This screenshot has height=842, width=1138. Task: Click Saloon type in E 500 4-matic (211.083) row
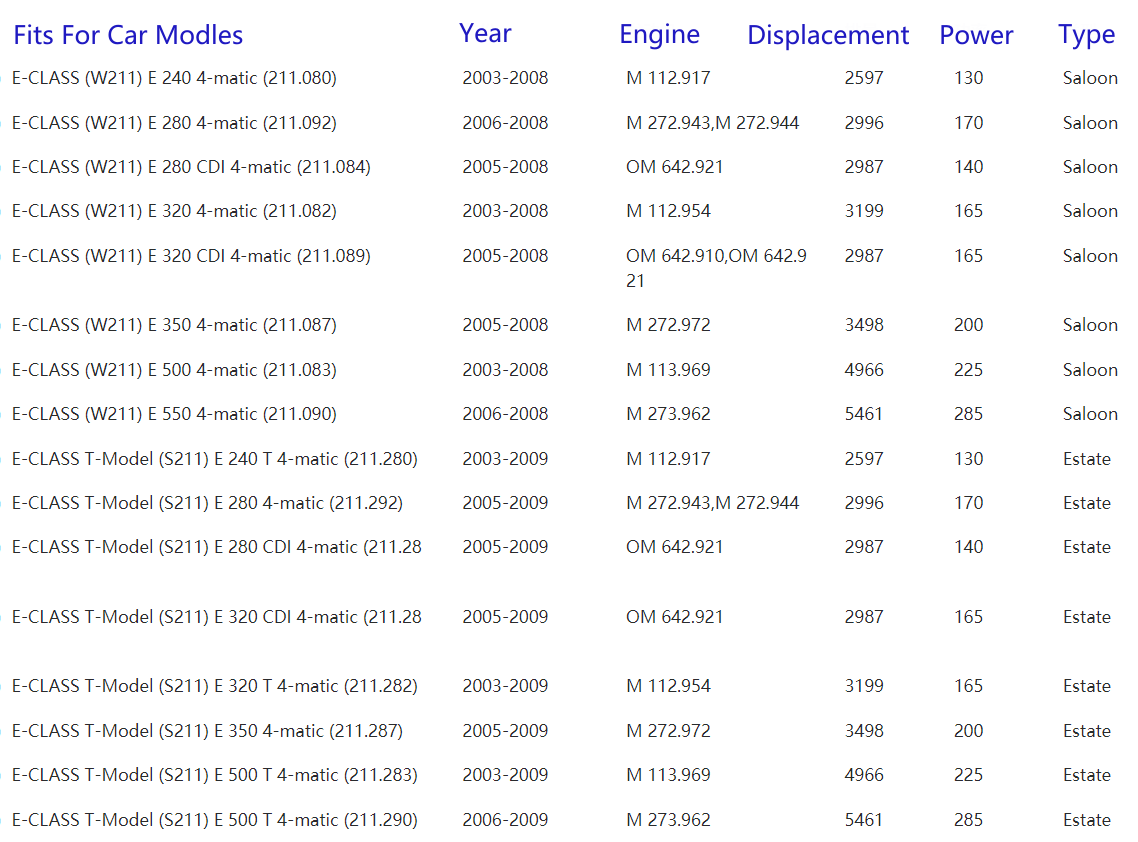(1089, 370)
